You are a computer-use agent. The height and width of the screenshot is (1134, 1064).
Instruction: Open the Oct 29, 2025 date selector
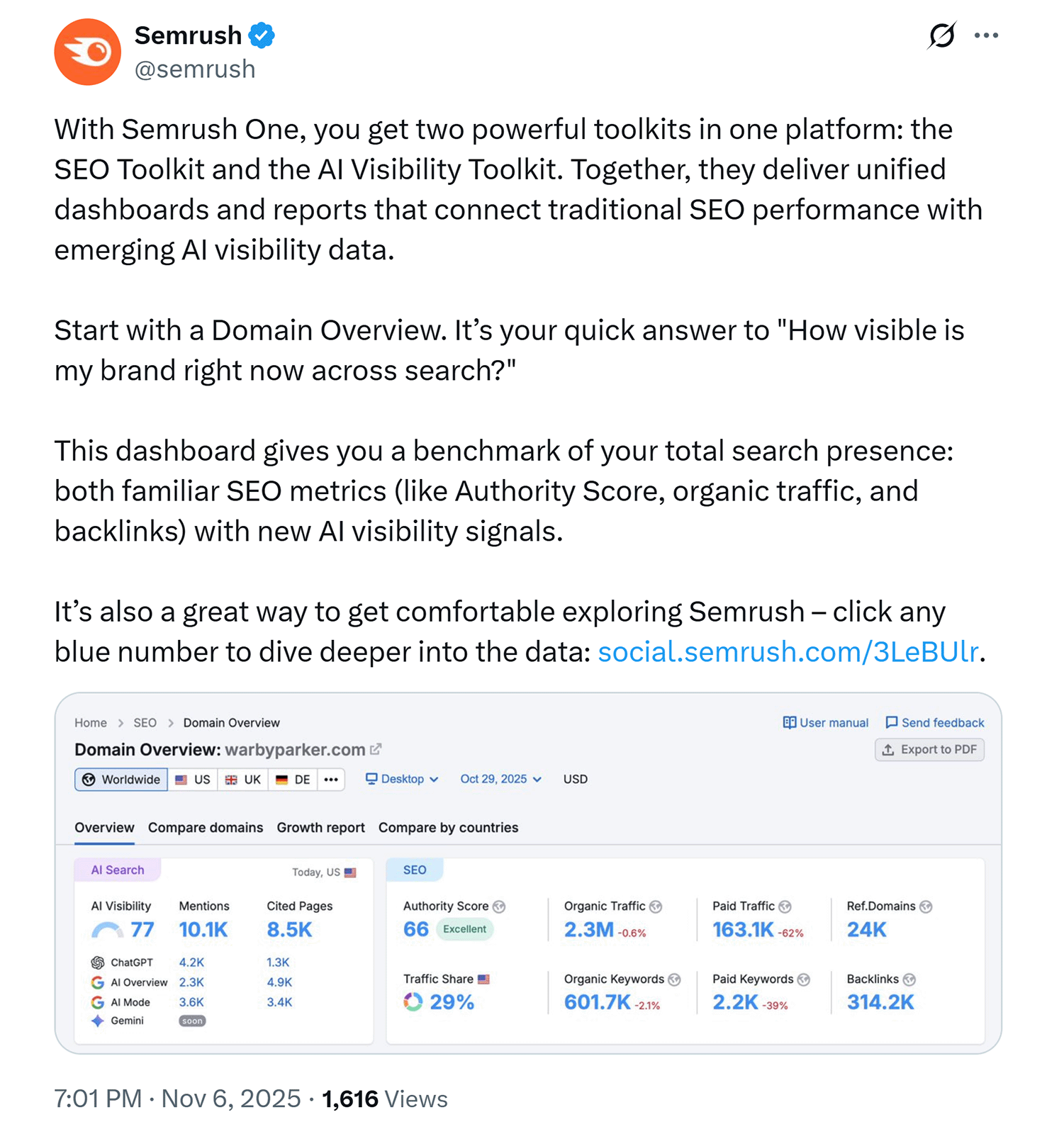tap(500, 779)
